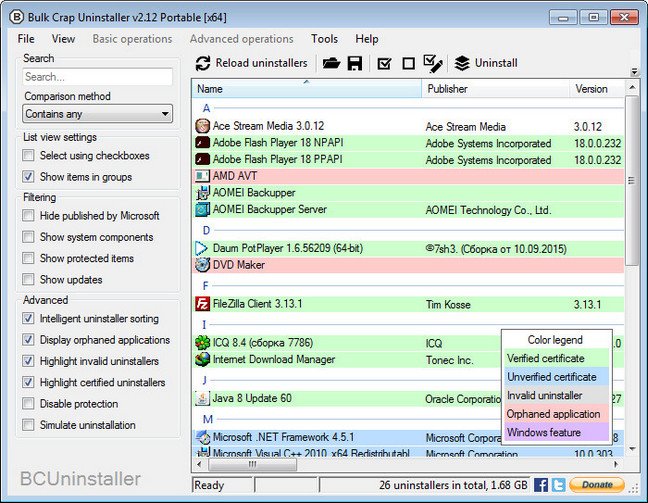Open the View menu
The image size is (648, 503).
[63, 39]
